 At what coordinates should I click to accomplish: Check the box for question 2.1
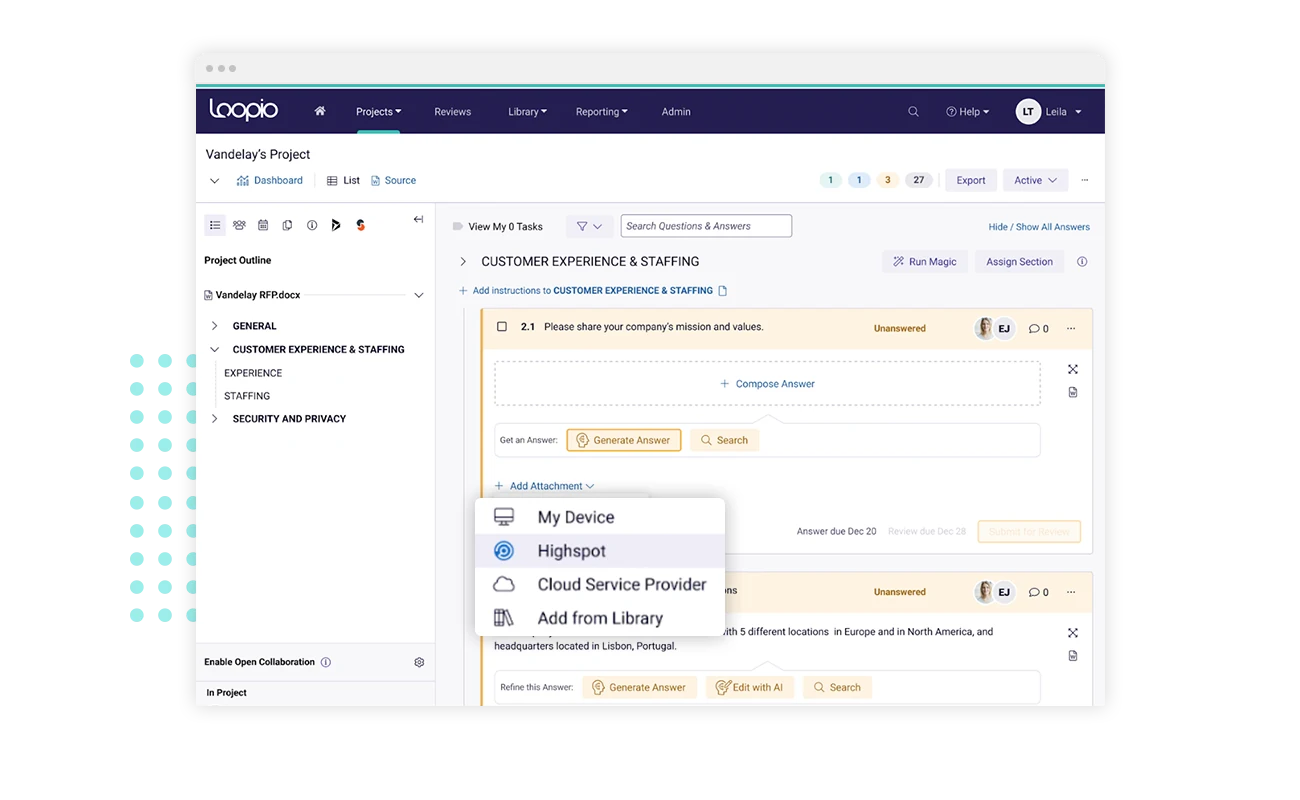point(502,327)
